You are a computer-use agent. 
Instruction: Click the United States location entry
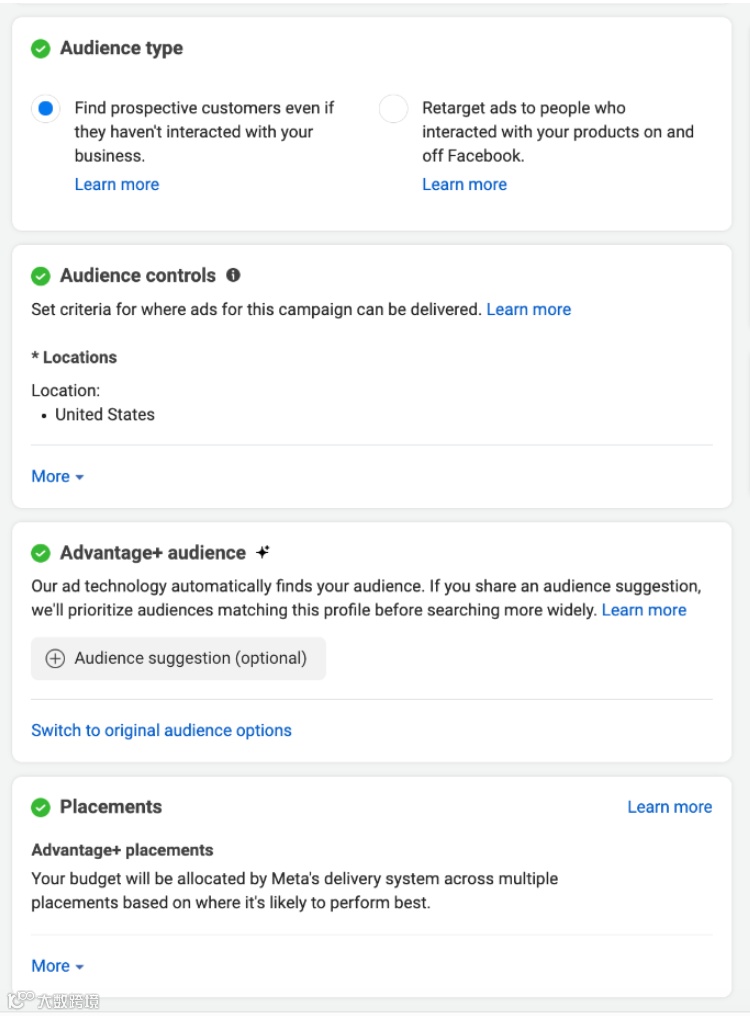[x=105, y=415]
